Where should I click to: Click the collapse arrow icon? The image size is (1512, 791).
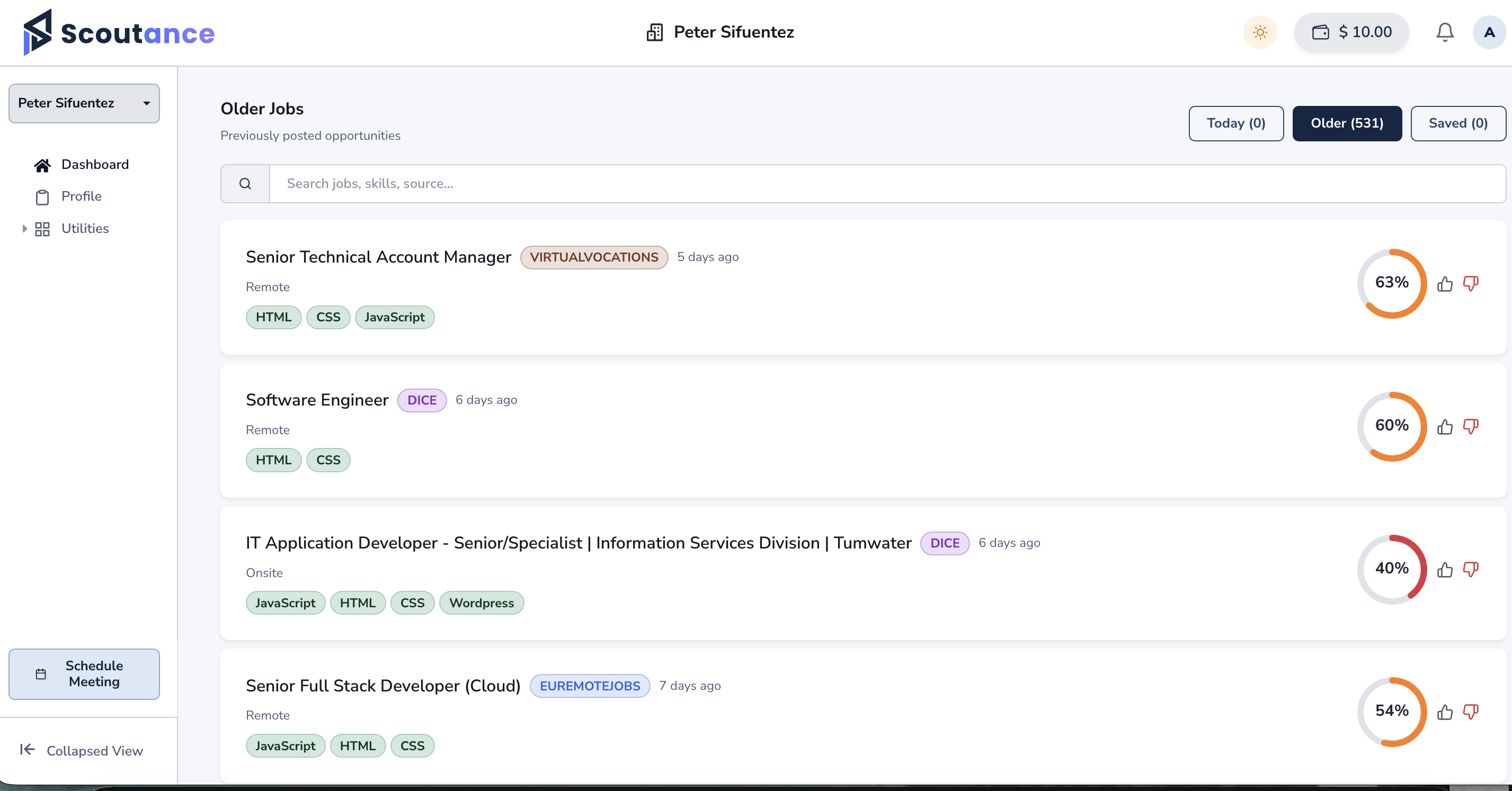[27, 749]
